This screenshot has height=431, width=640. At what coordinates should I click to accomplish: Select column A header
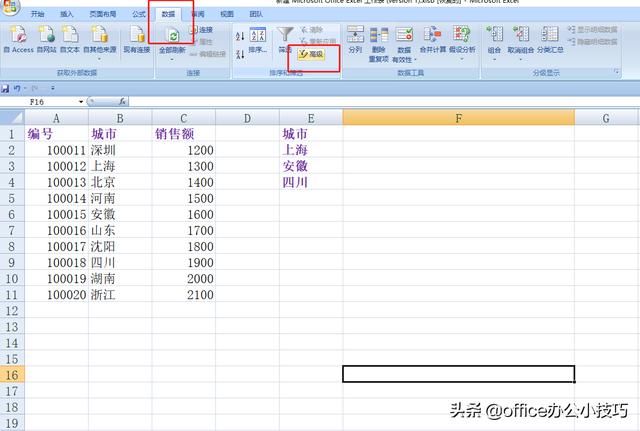[56, 118]
